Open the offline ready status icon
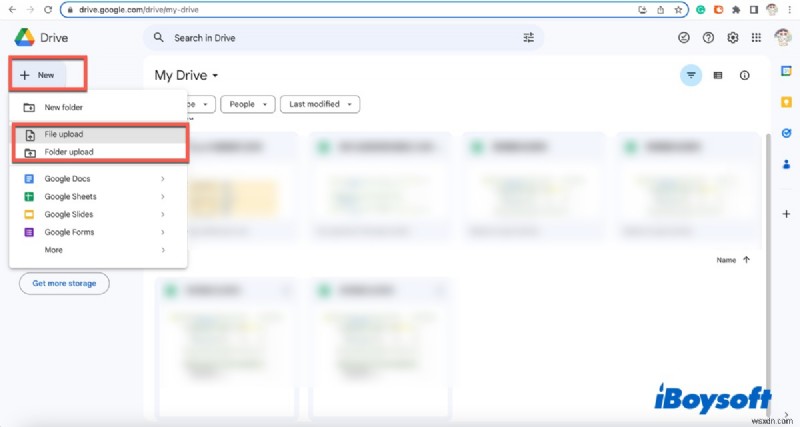800x427 pixels. tap(684, 37)
